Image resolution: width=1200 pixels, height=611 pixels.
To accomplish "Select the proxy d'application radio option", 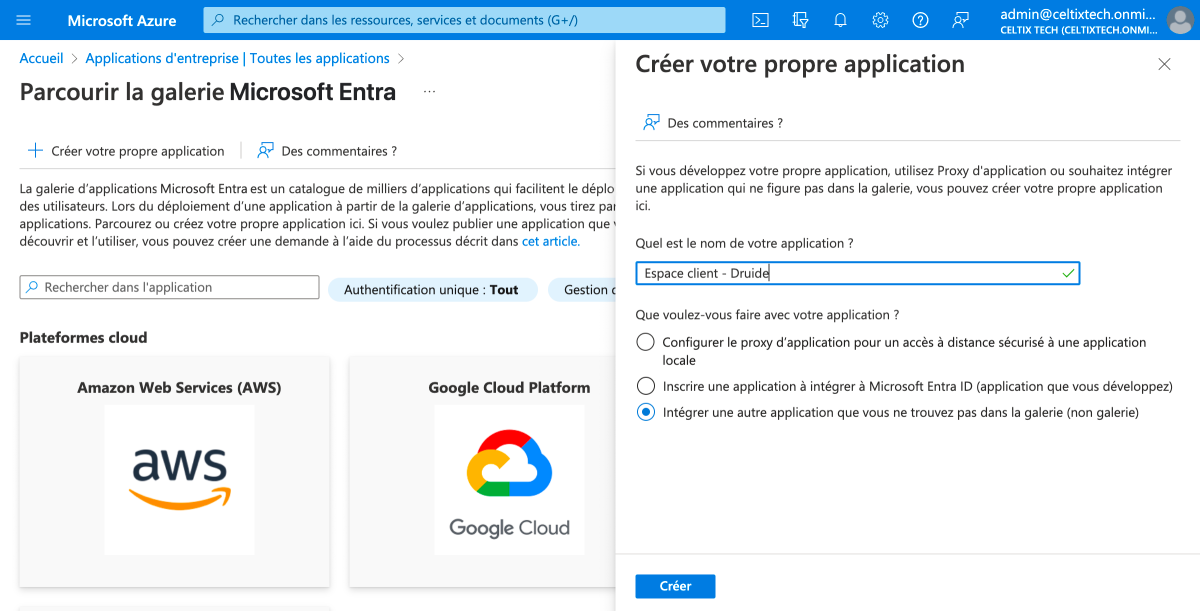I will click(x=646, y=342).
